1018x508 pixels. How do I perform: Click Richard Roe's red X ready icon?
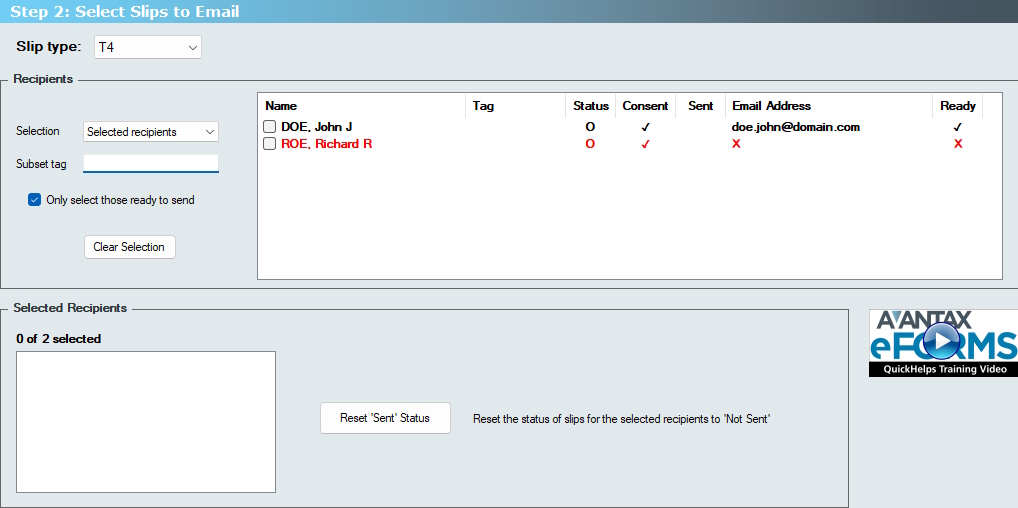(957, 144)
